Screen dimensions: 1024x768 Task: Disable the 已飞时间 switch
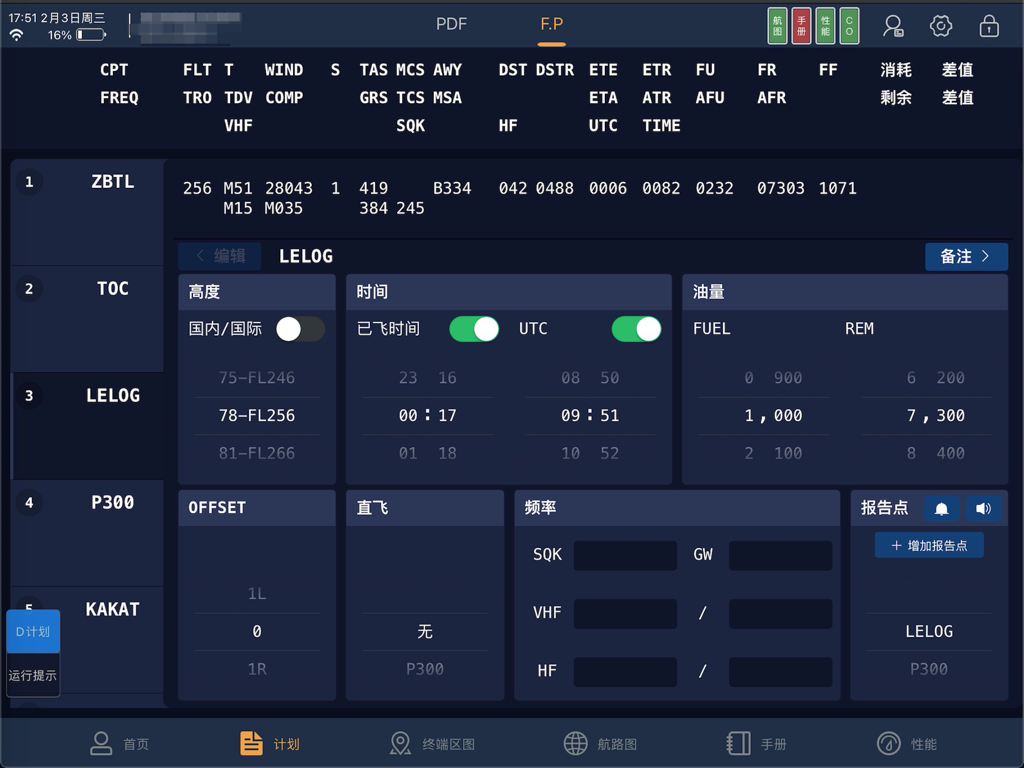click(473, 328)
